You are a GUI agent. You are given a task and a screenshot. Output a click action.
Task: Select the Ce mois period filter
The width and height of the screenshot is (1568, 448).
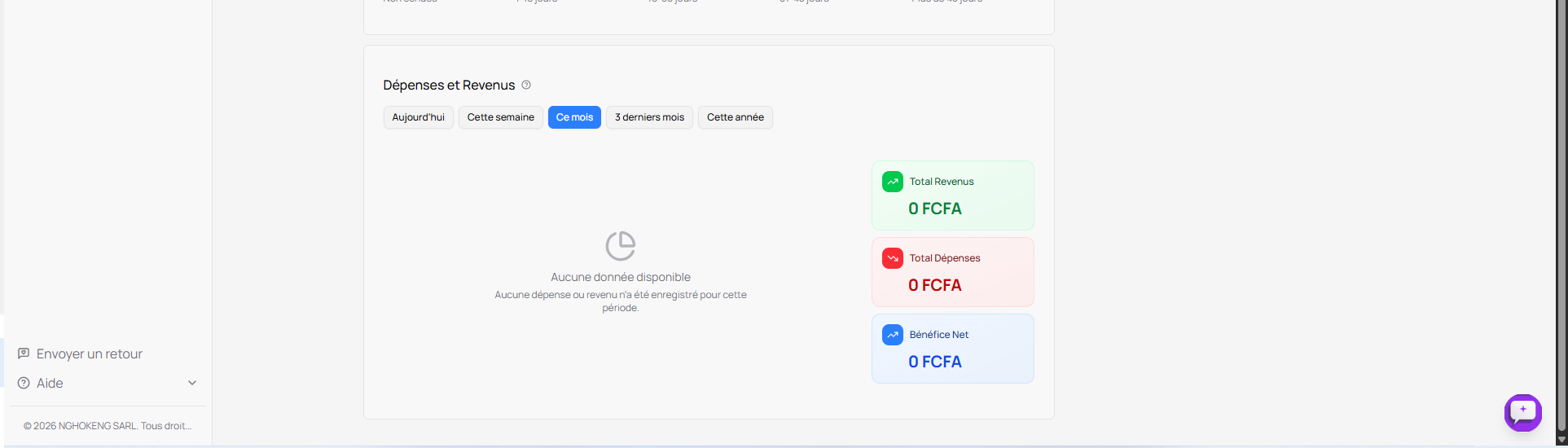574,117
